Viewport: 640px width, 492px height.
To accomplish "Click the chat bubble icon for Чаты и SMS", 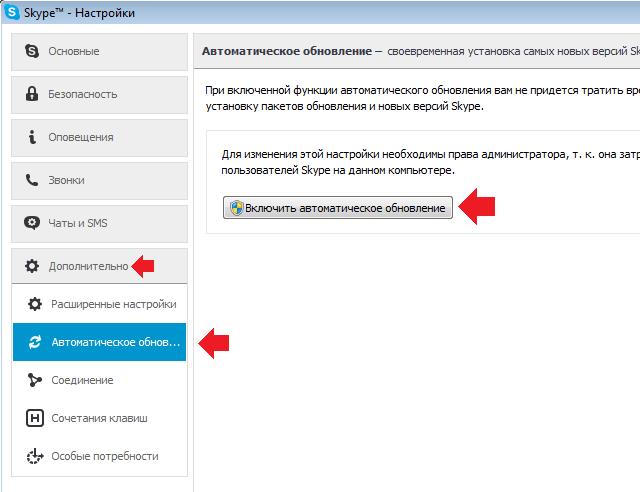I will [31, 223].
